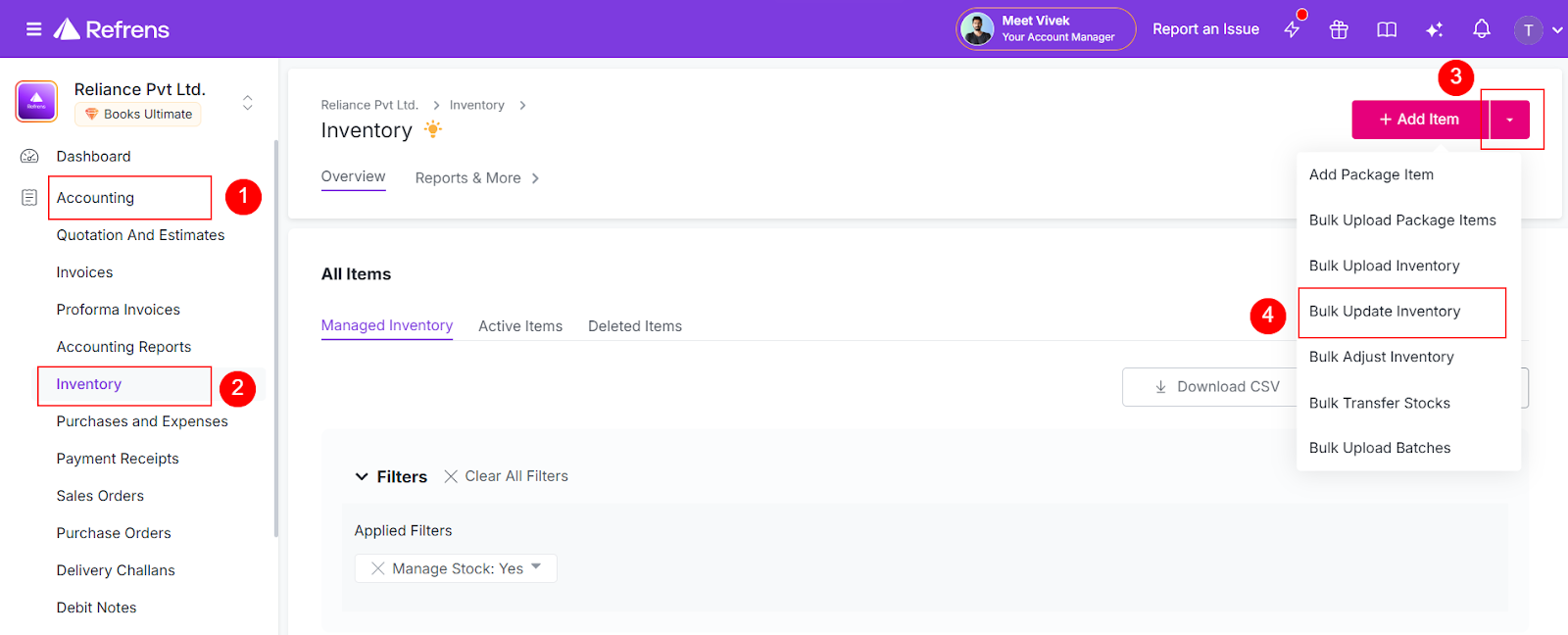This screenshot has width=1568, height=635.
Task: Open Sales Orders
Action: (100, 496)
